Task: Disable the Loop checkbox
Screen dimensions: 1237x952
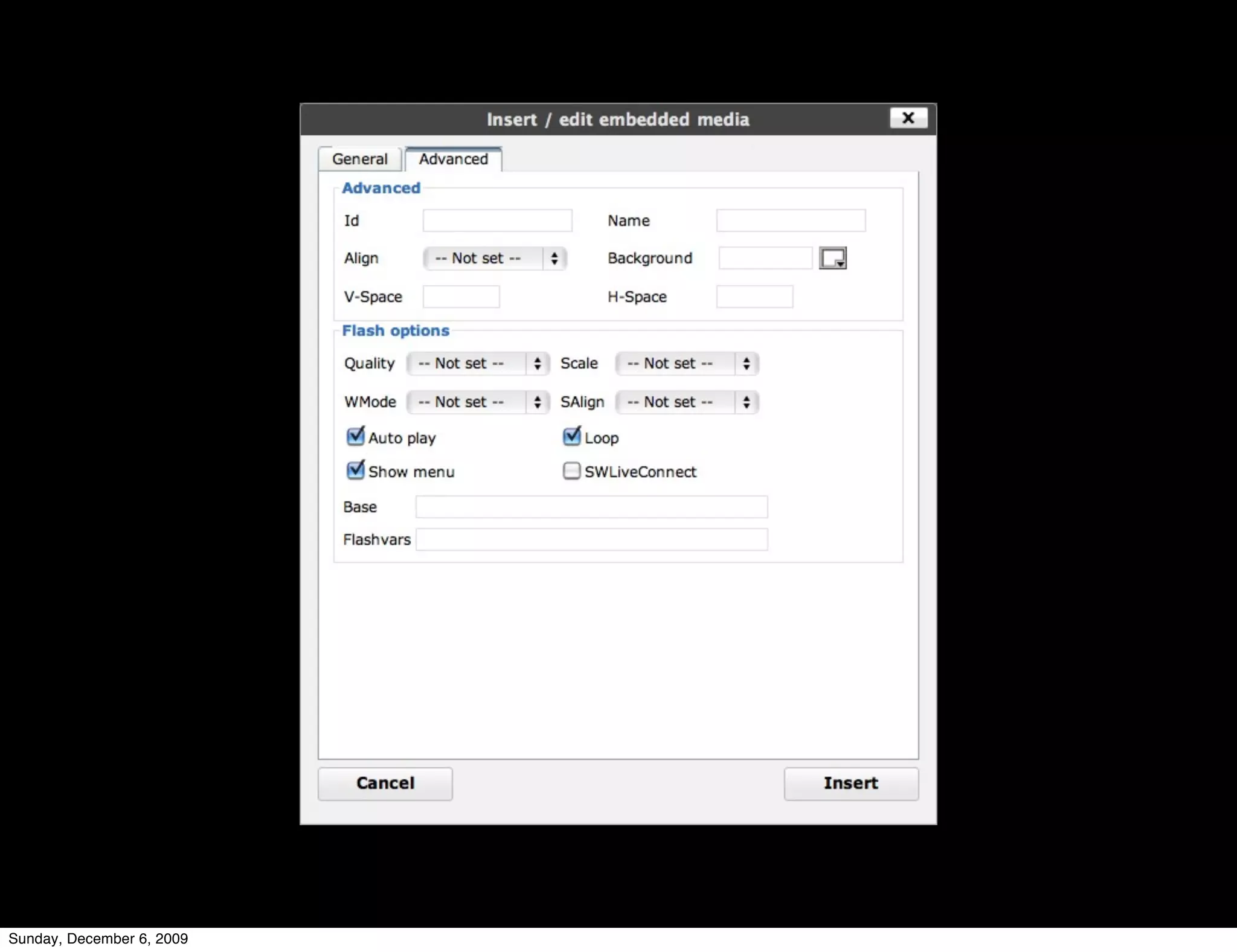Action: click(571, 437)
